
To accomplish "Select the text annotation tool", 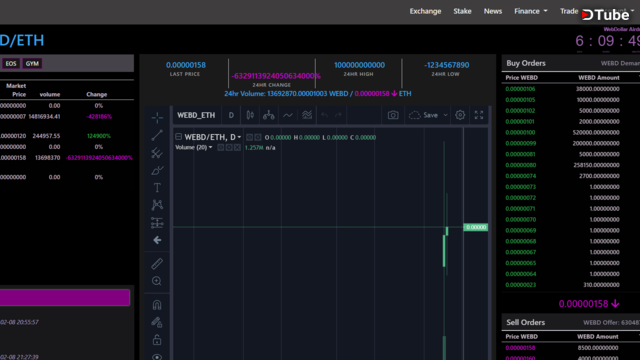I will pyautogui.click(x=157, y=187).
